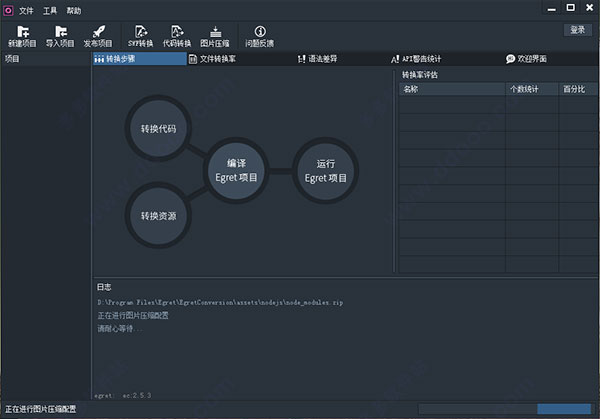
Task: Switch to the 转换步骤 tab
Action: coord(140,59)
